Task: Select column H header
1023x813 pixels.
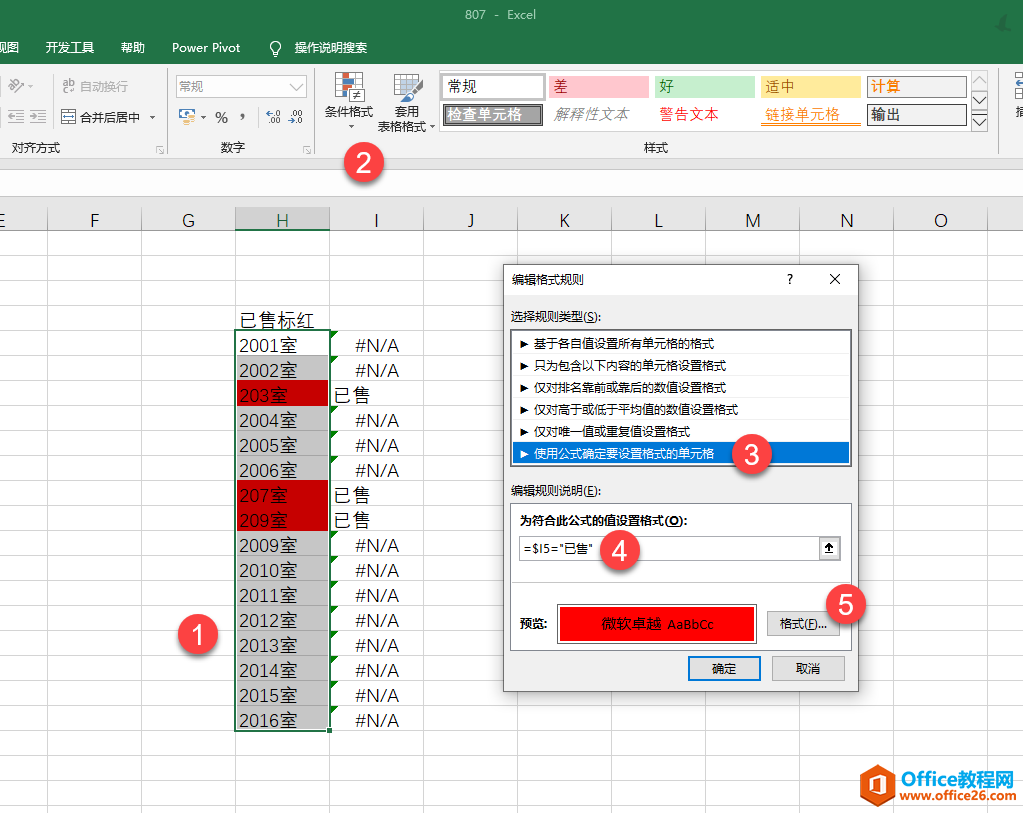Action: (x=282, y=220)
